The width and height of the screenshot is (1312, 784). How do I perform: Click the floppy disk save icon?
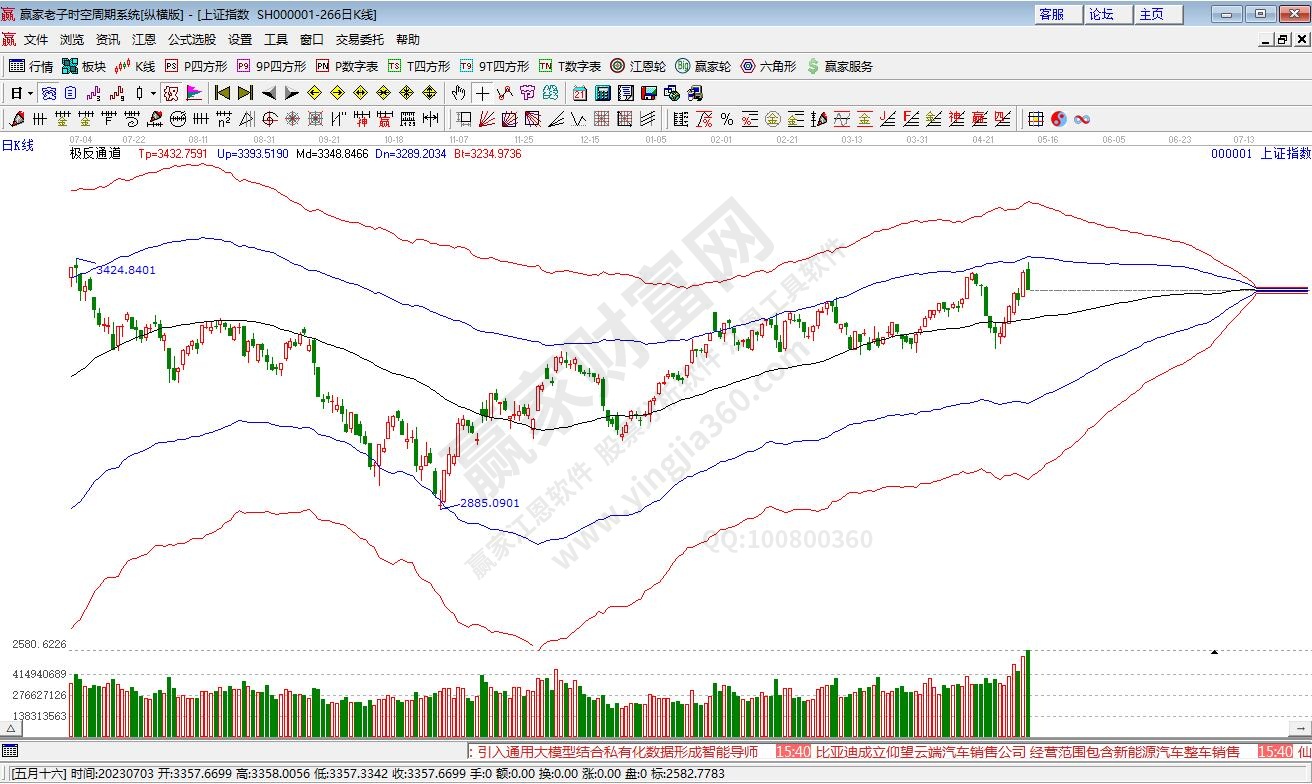pyautogui.click(x=648, y=93)
